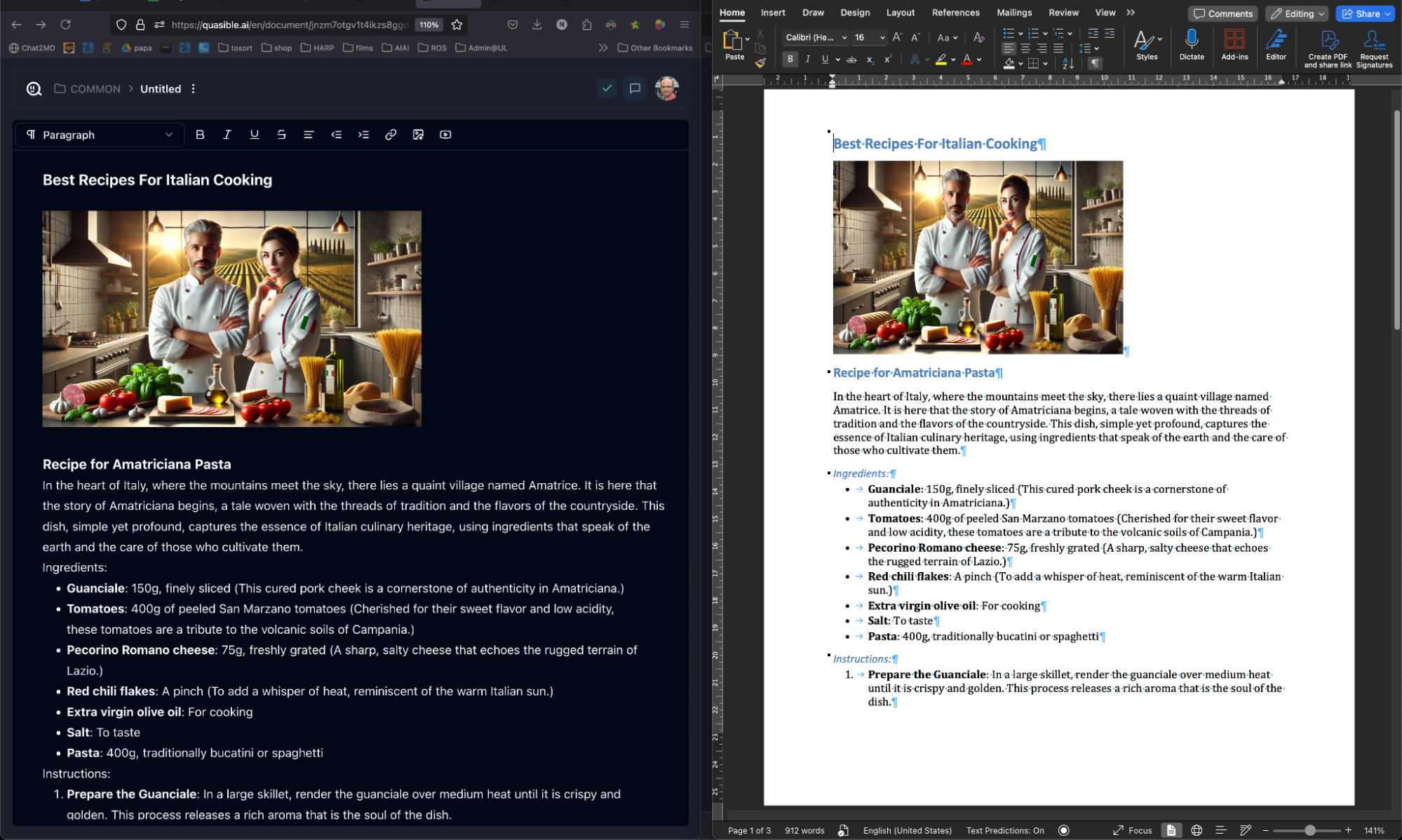Open the References ribbon tab
The width and height of the screenshot is (1402, 840).
tap(955, 13)
